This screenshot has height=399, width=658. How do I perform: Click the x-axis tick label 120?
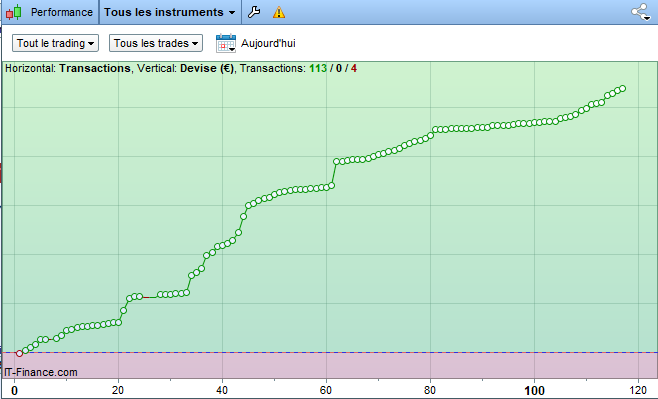coord(638,391)
